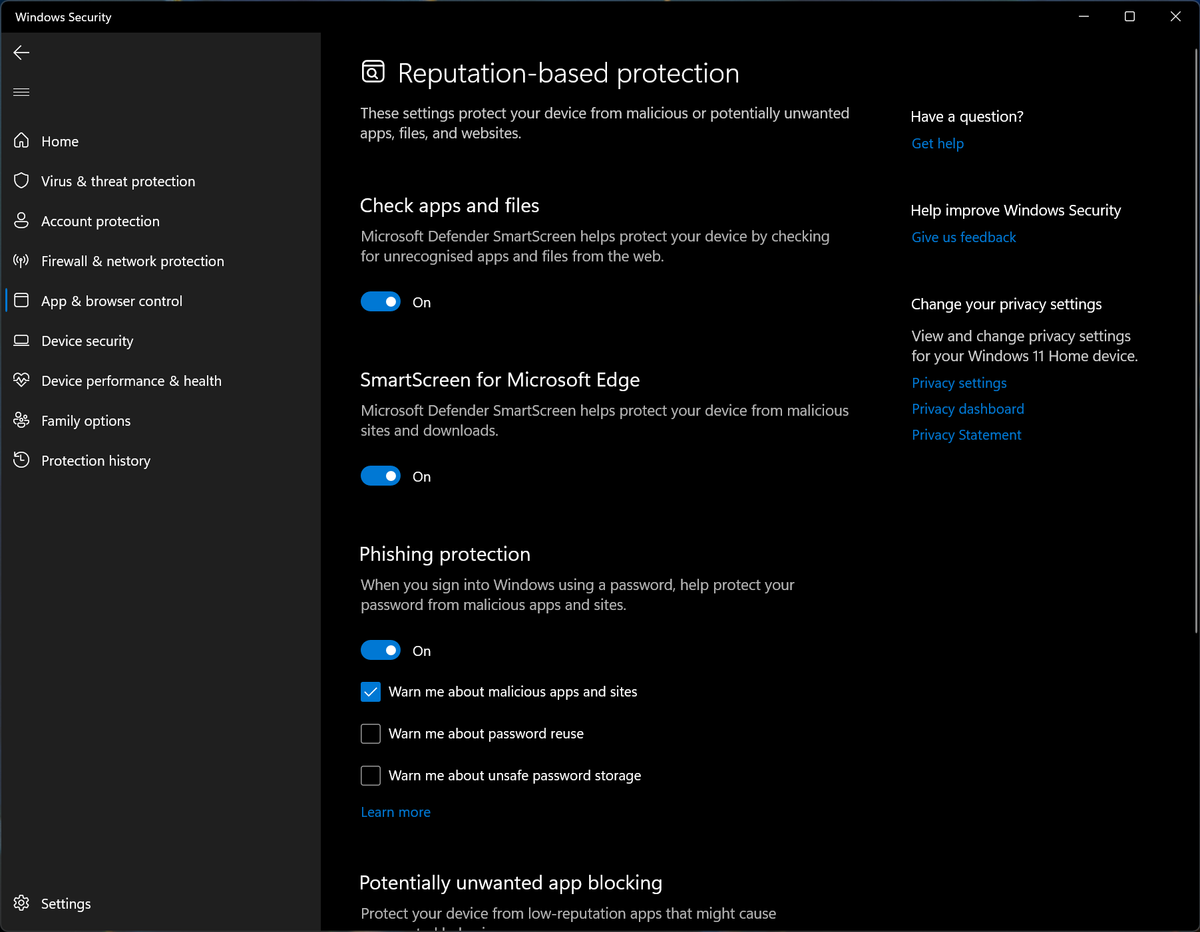The height and width of the screenshot is (932, 1200).
Task: Turn off SmartScreen for Microsoft Edge toggle
Action: [380, 477]
